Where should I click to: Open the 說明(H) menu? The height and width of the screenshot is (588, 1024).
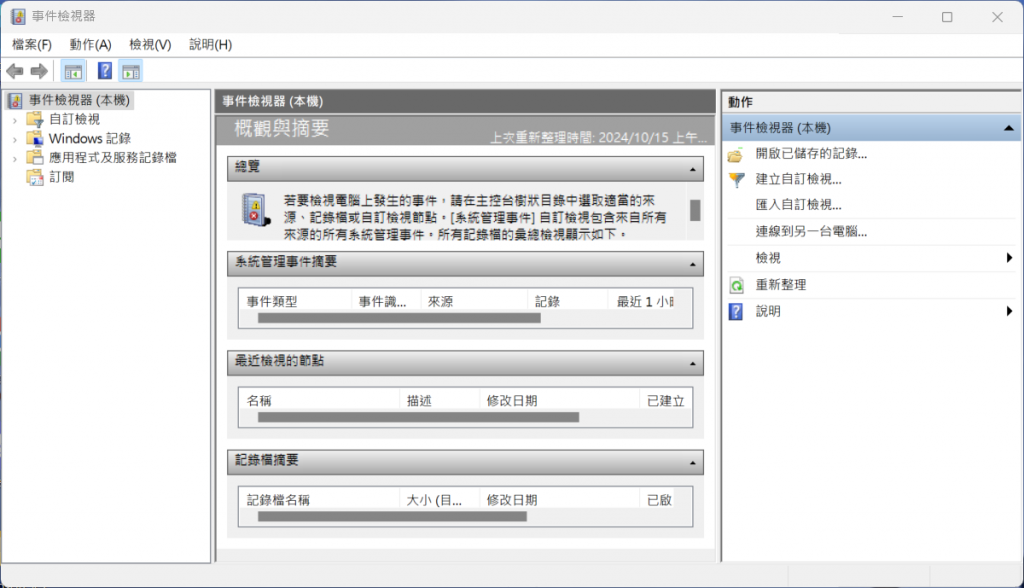tap(210, 44)
